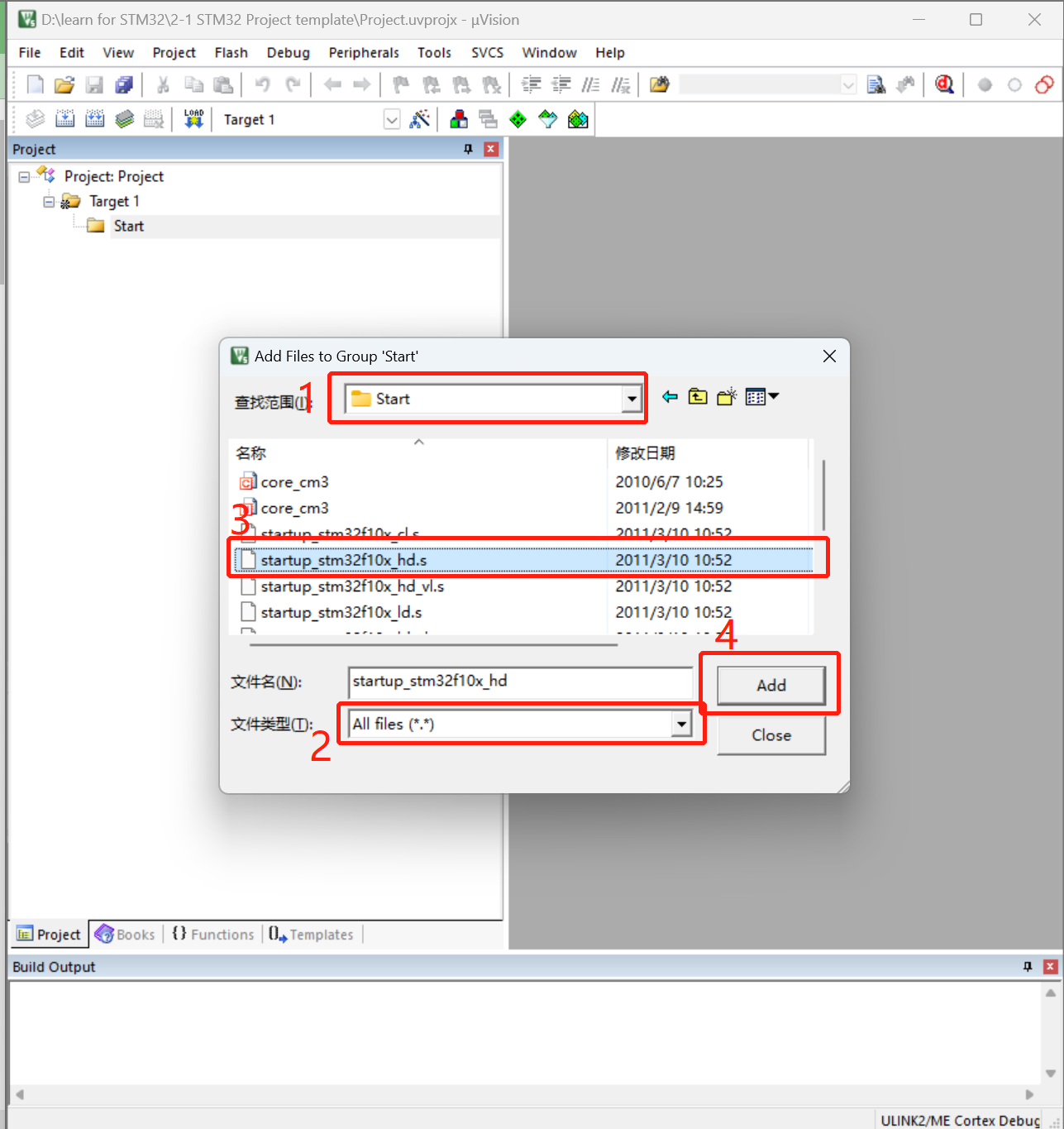This screenshot has width=1064, height=1129.
Task: Click the Add button in dialog
Action: (771, 685)
